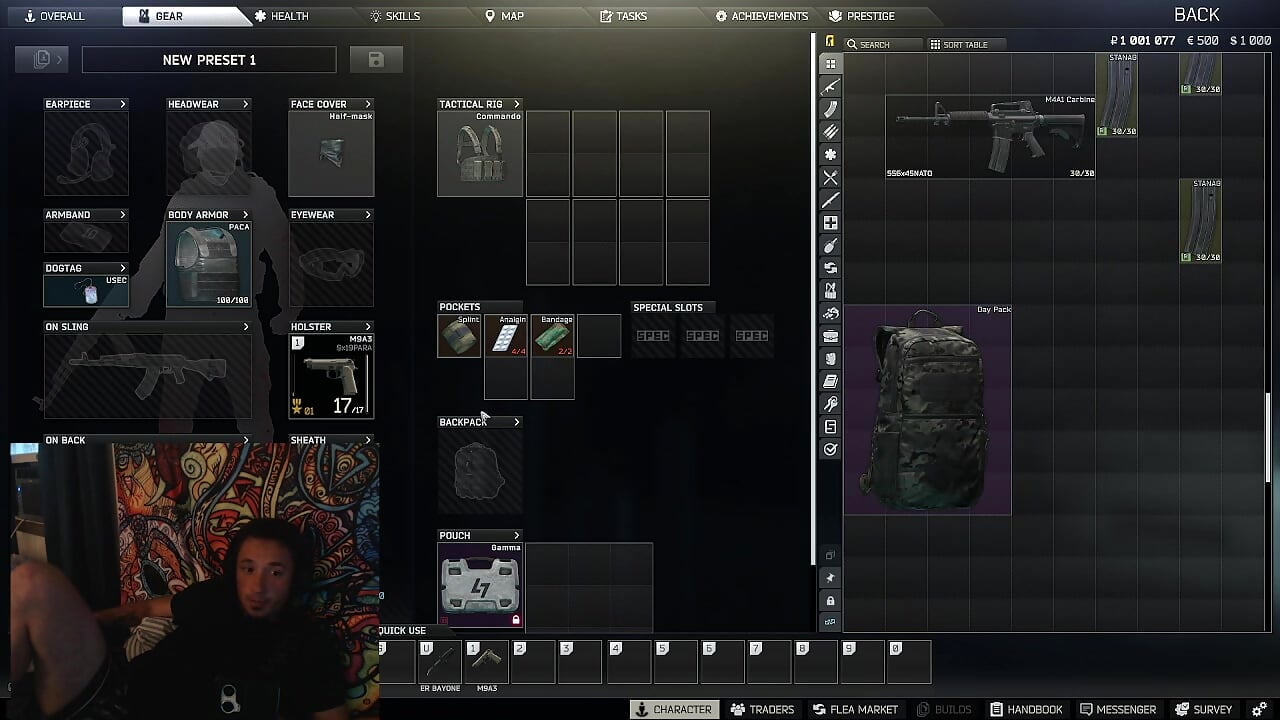Click the stash vertical scrollbar
The width and height of the screenshot is (1280, 720).
(x=1270, y=430)
